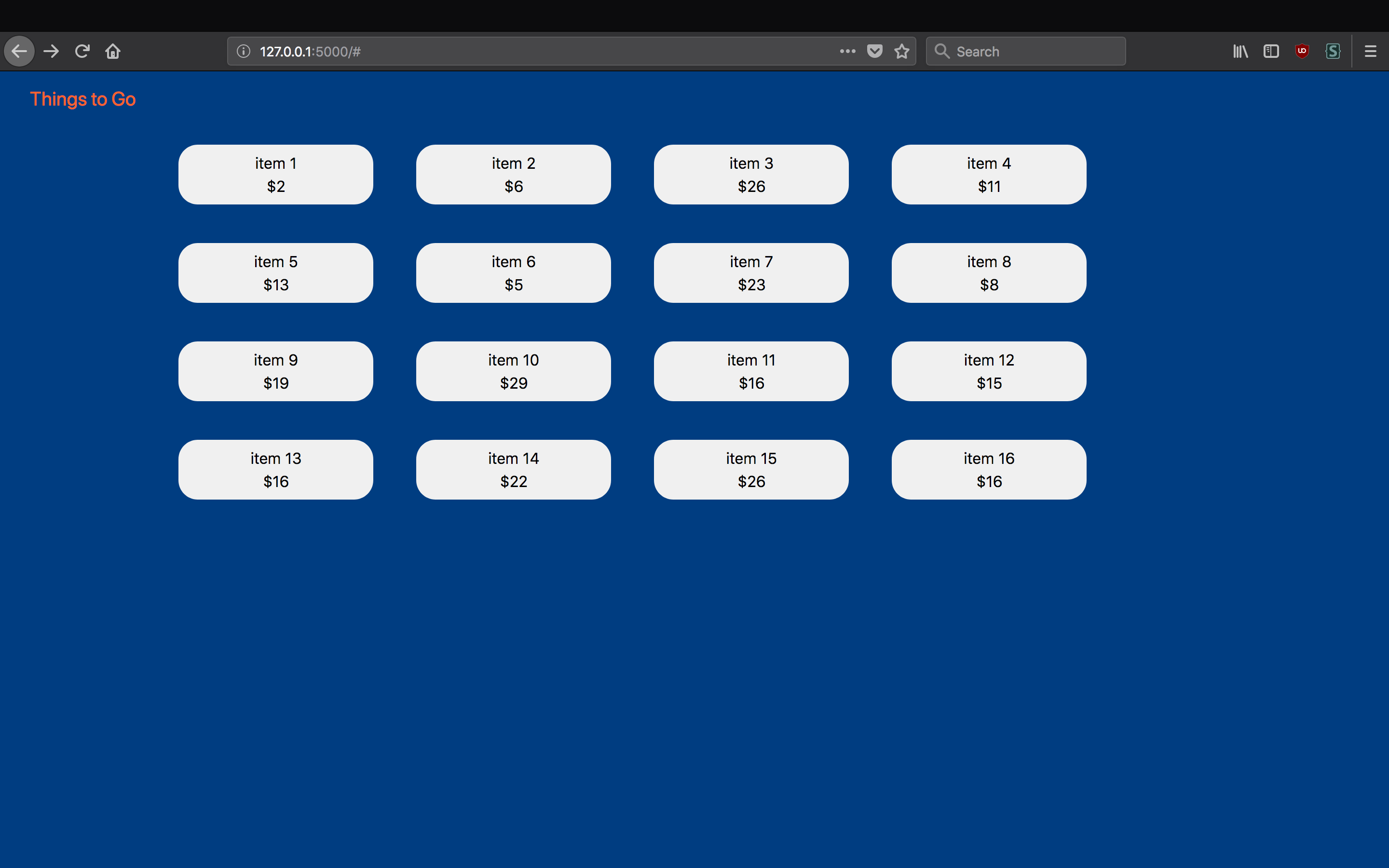Open the Things to Go link

[82, 99]
